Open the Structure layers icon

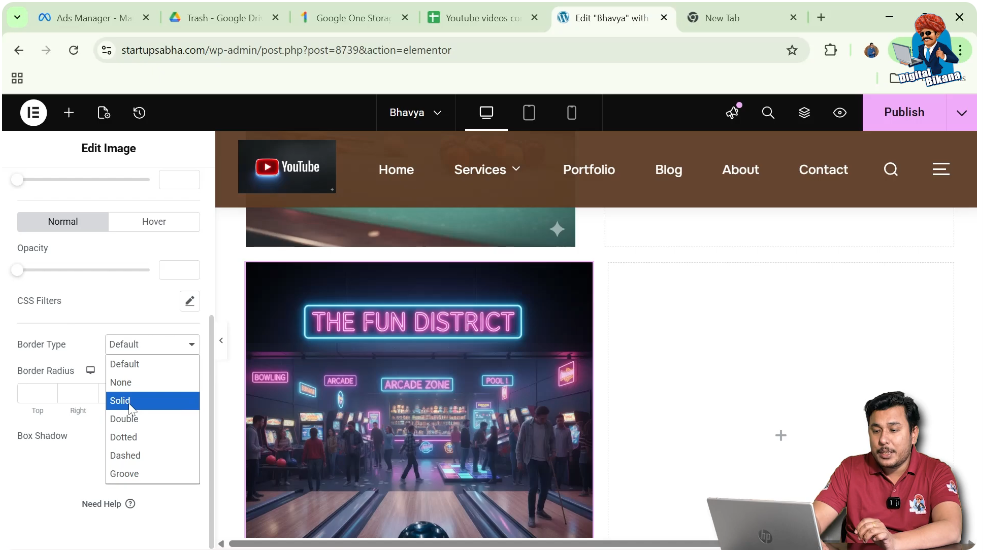pos(804,113)
